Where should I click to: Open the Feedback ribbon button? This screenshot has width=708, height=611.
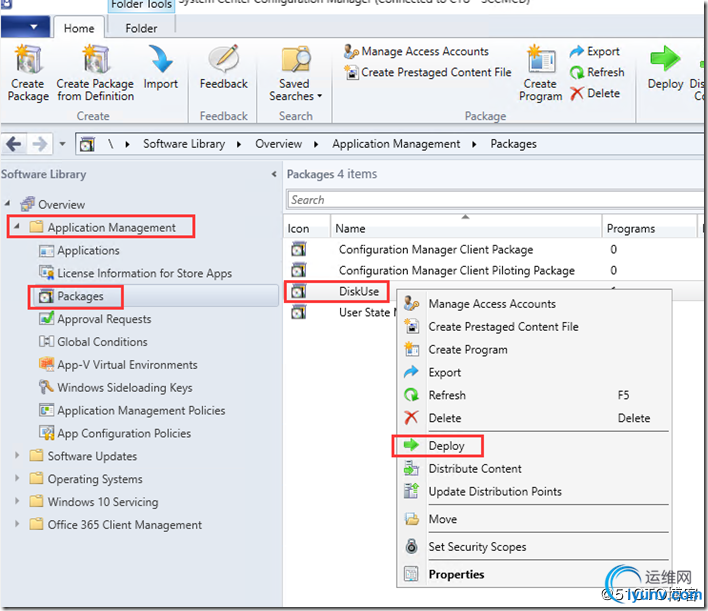click(x=224, y=66)
